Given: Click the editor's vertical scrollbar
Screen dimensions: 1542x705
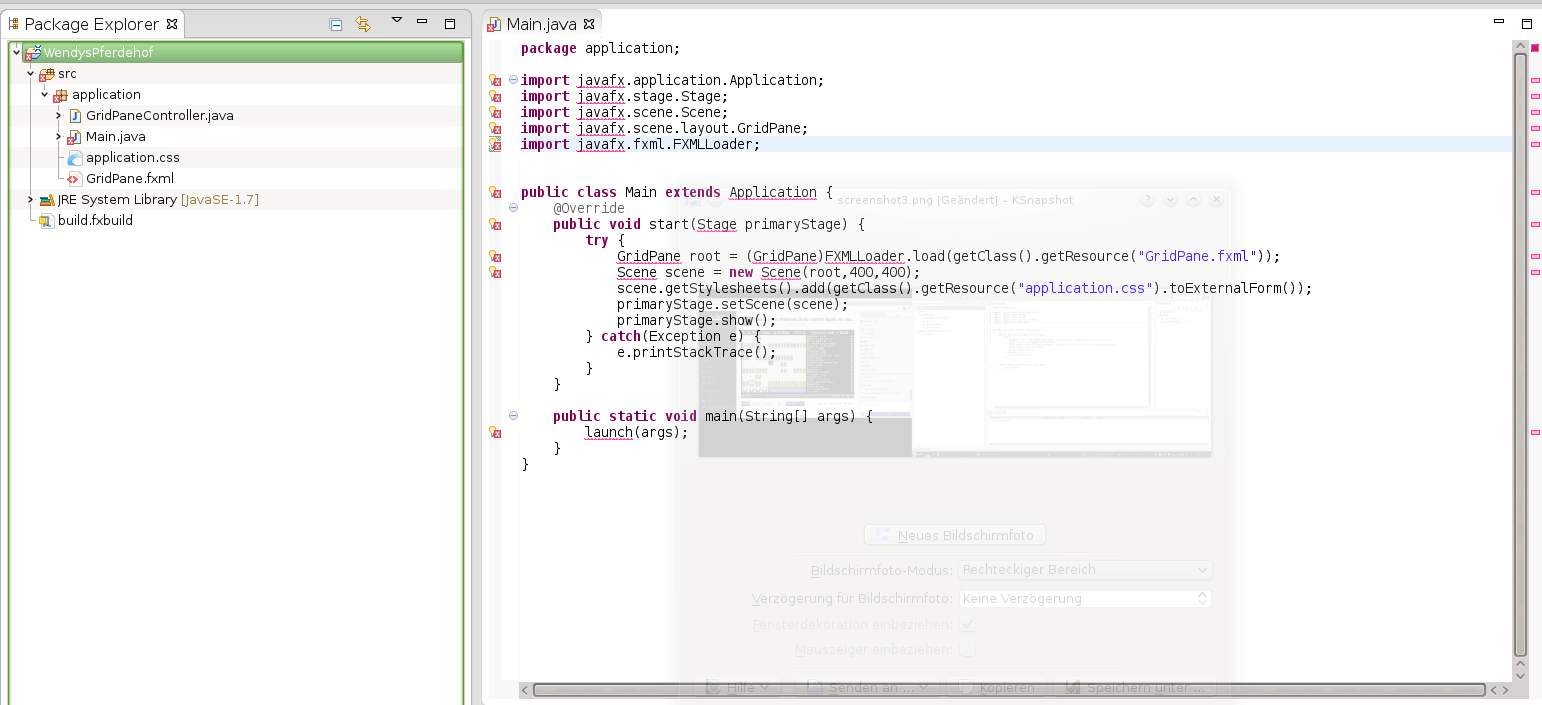Looking at the screenshot, I should click(x=1520, y=350).
